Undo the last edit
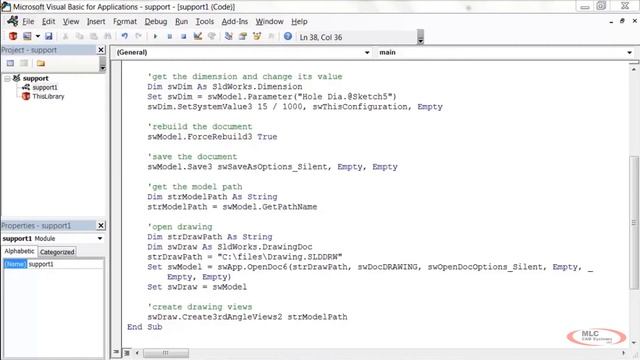Viewport: 640px width, 360px height. pos(124,36)
